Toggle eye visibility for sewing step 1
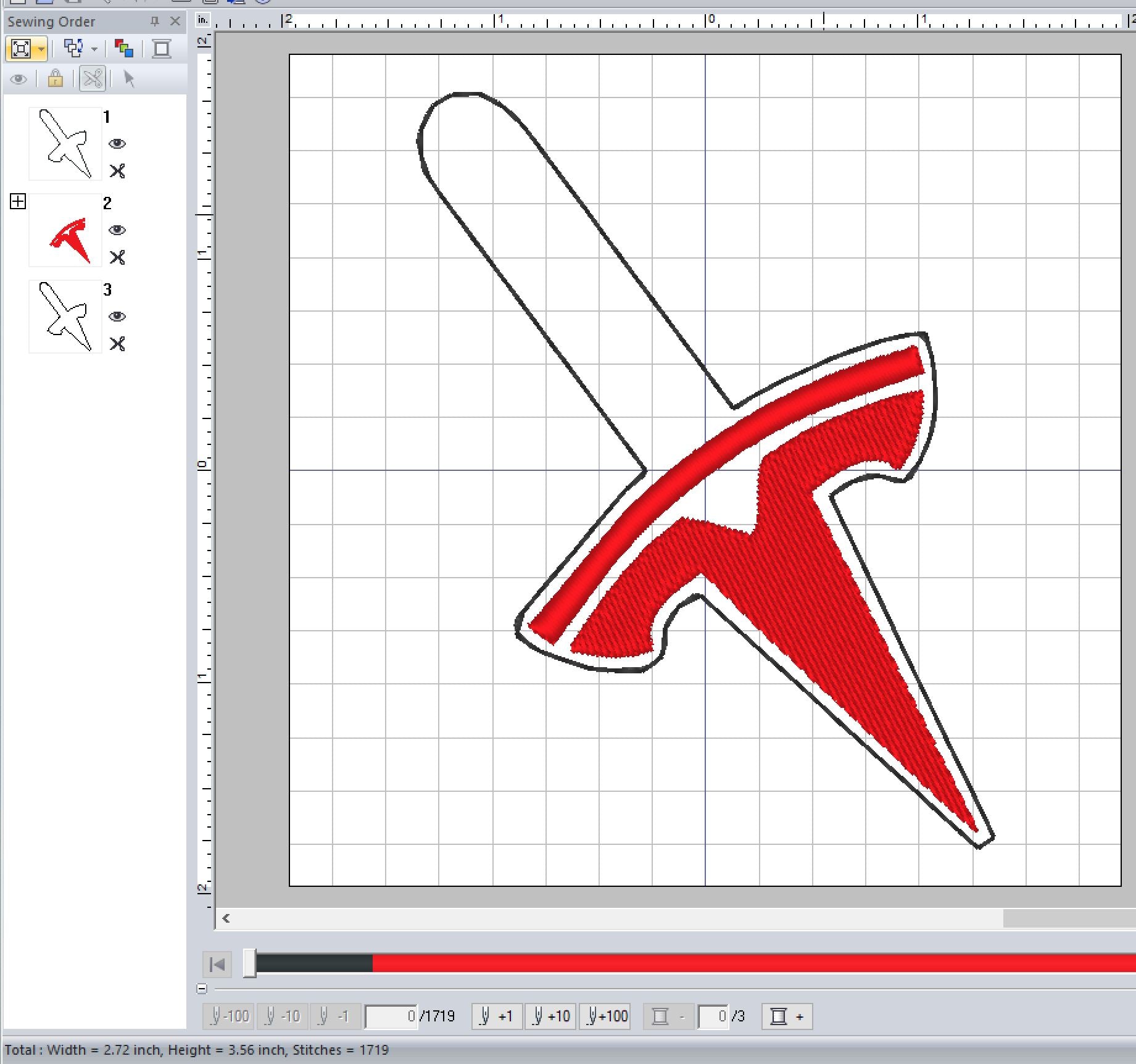Image resolution: width=1136 pixels, height=1064 pixels. (117, 144)
